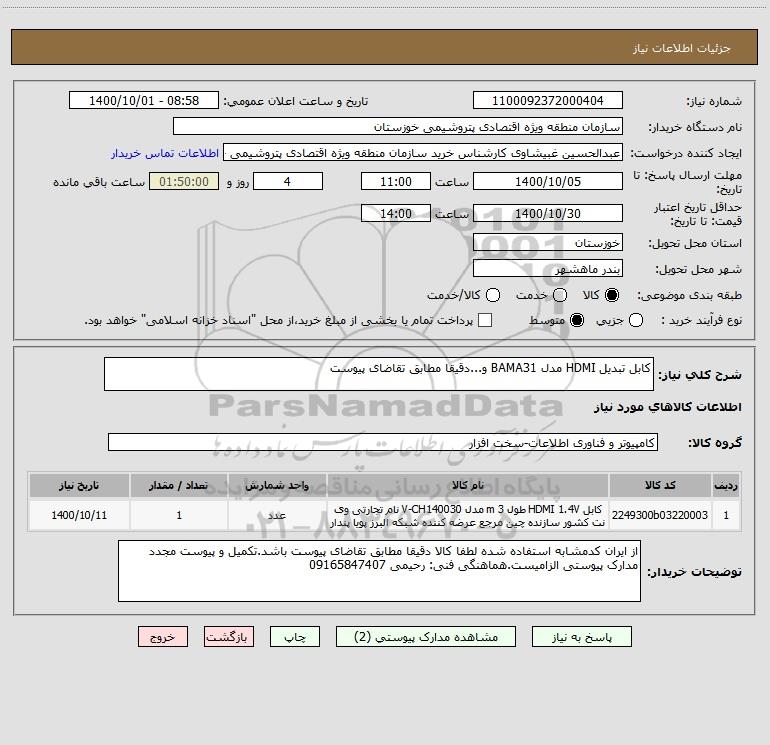Click the بازگشت back button
This screenshot has width=770, height=745.
click(x=229, y=637)
